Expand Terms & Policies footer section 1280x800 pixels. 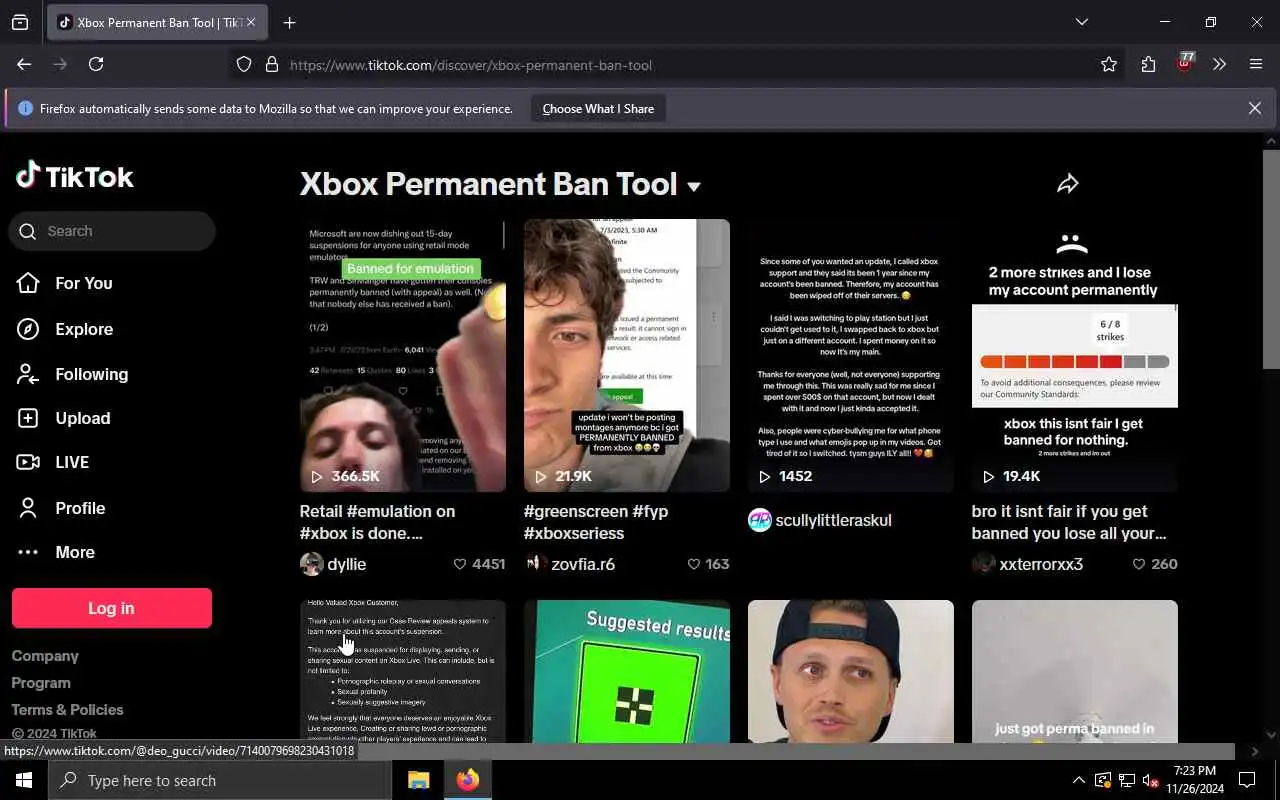coord(67,709)
